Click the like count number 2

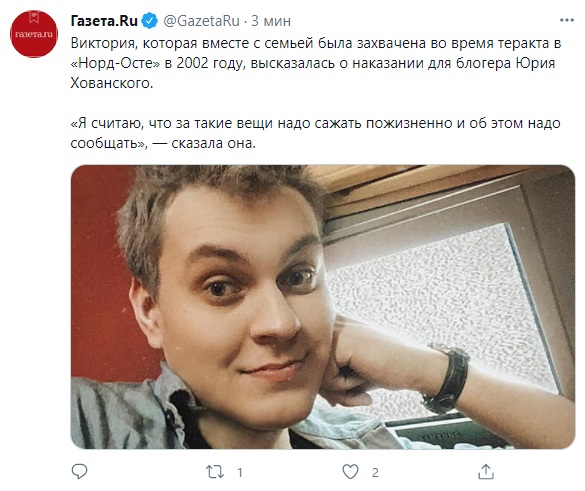point(375,473)
